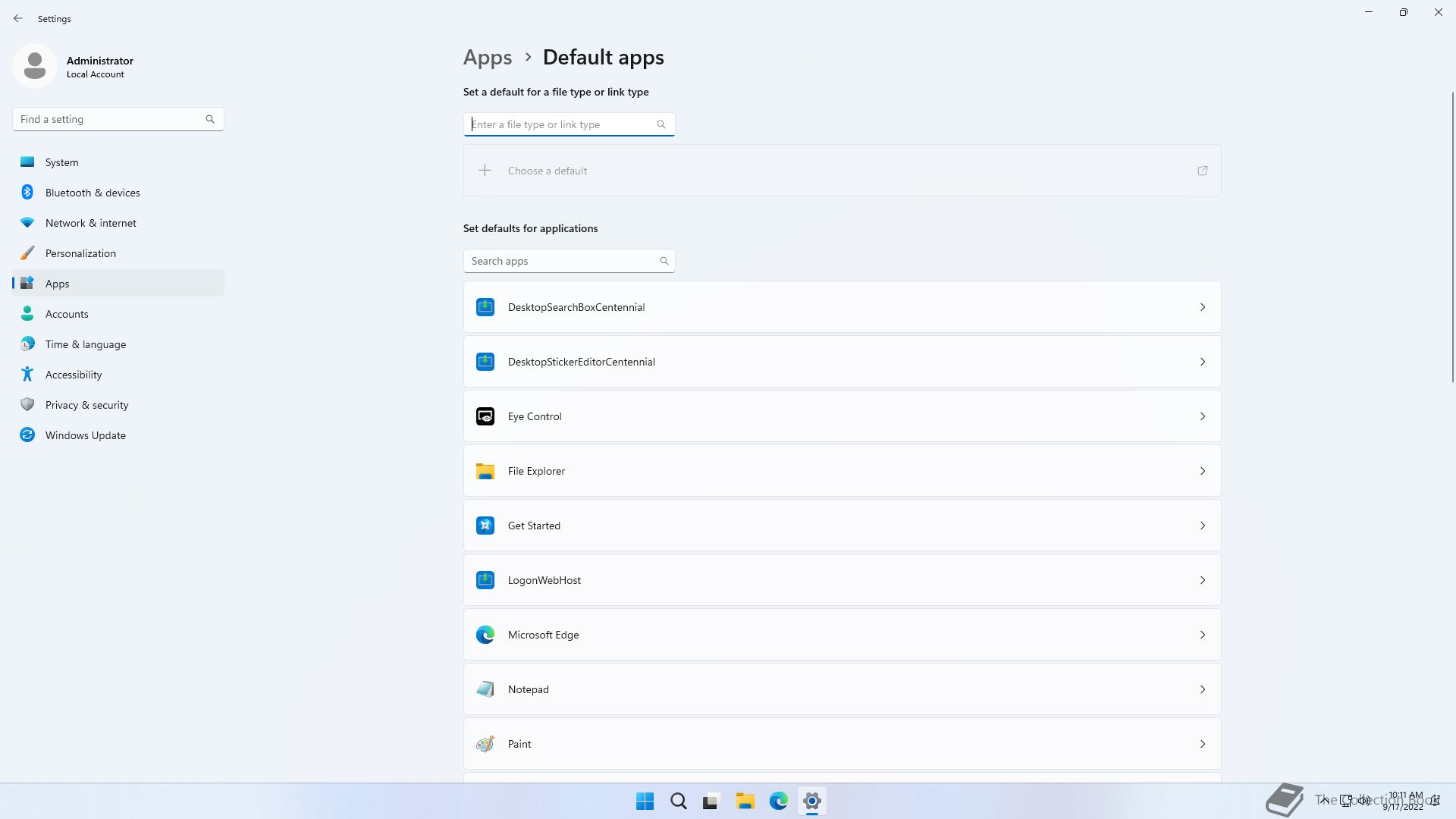Click the Enter a file type field
Image resolution: width=1456 pixels, height=819 pixels.
point(570,124)
